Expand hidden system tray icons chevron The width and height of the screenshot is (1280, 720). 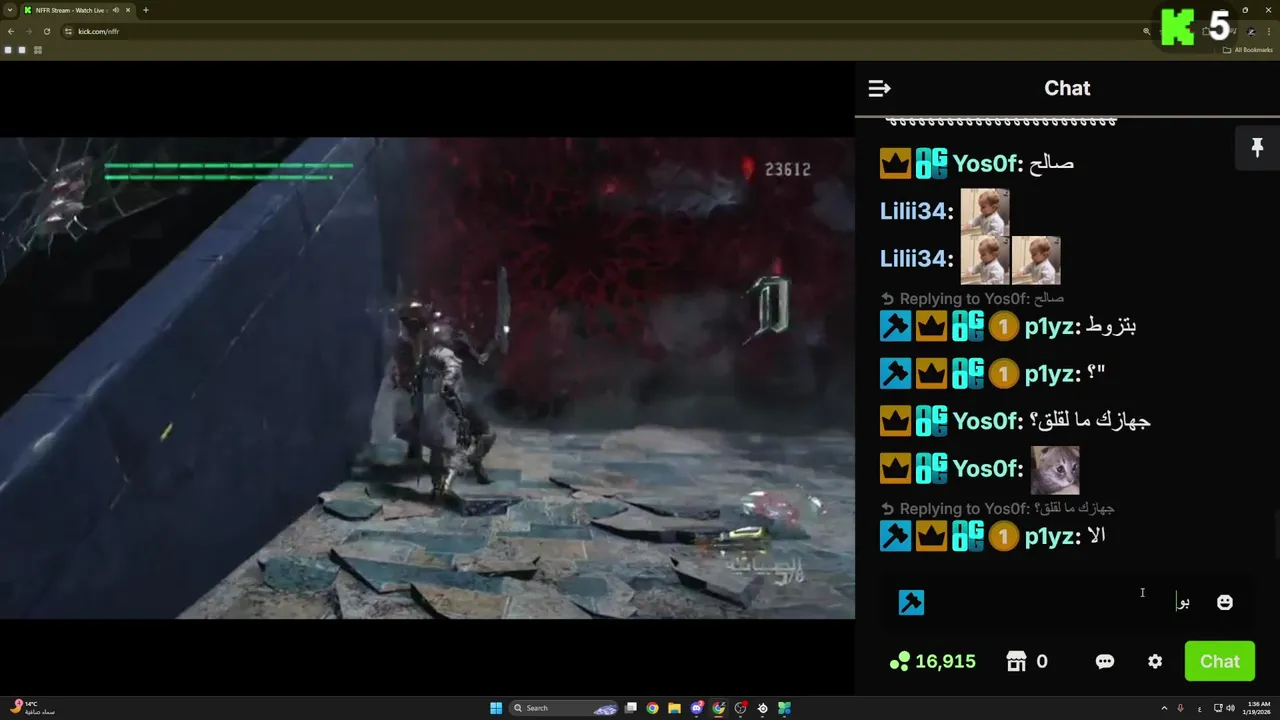coord(1164,708)
